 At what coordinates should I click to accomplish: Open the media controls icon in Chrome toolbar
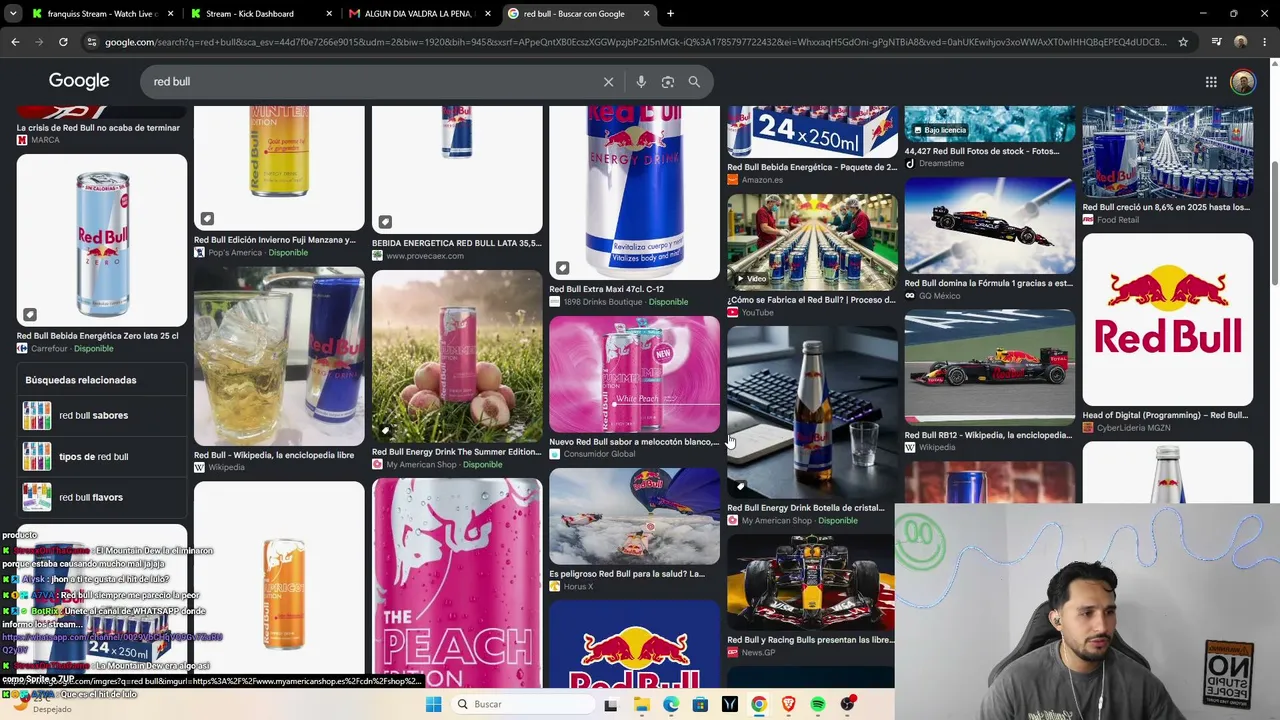click(1216, 42)
